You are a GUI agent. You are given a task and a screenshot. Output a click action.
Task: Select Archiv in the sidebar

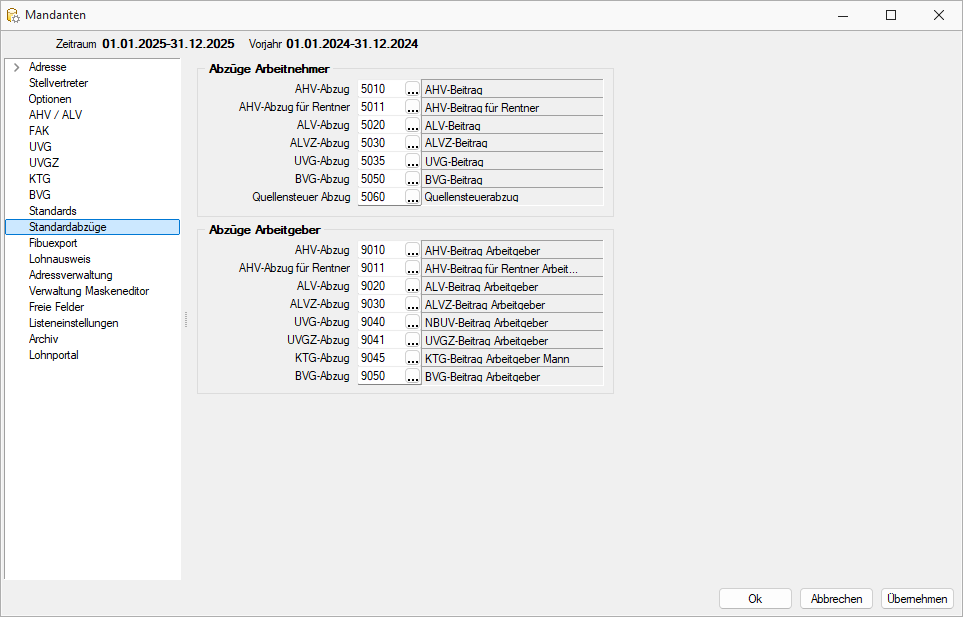coord(44,339)
